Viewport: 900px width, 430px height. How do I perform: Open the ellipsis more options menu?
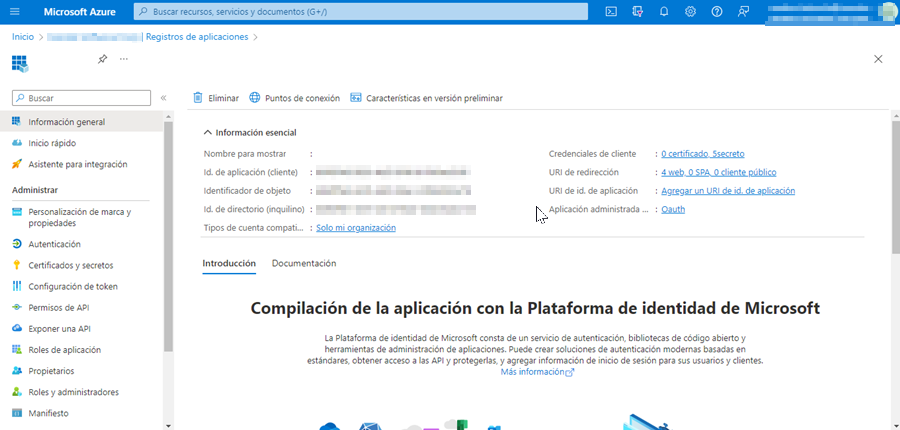(x=123, y=59)
